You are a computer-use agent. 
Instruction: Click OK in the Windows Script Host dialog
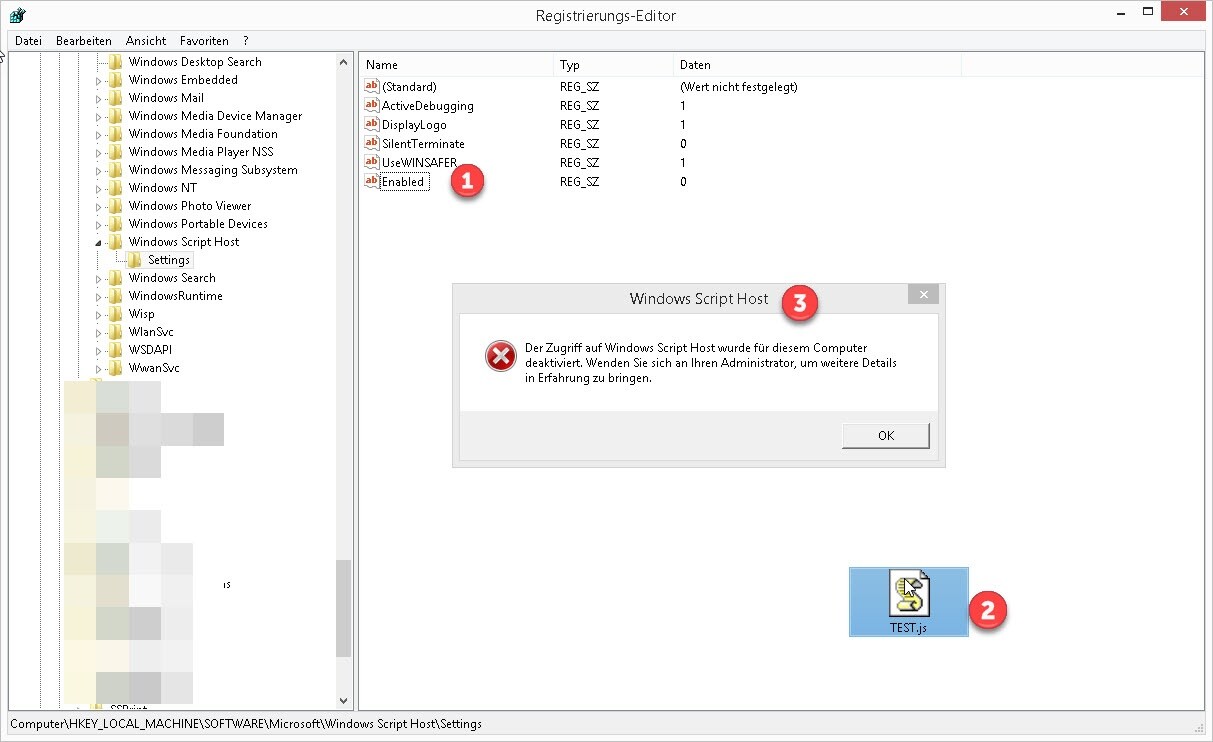pos(884,435)
